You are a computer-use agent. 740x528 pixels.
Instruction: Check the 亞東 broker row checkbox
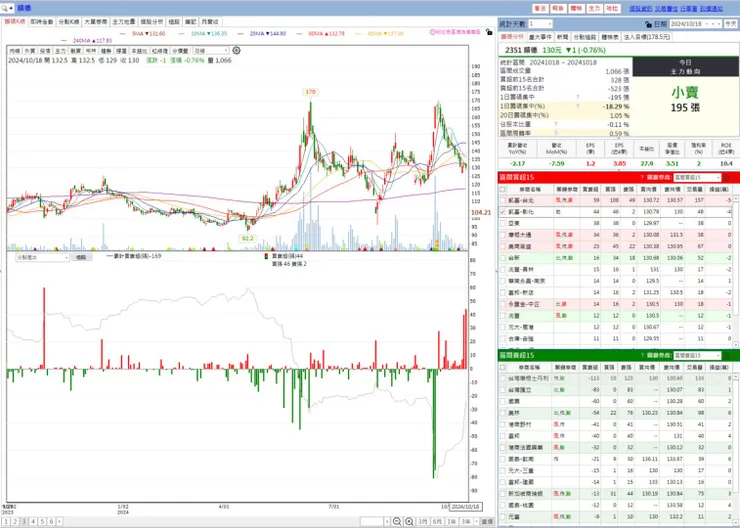tap(503, 223)
